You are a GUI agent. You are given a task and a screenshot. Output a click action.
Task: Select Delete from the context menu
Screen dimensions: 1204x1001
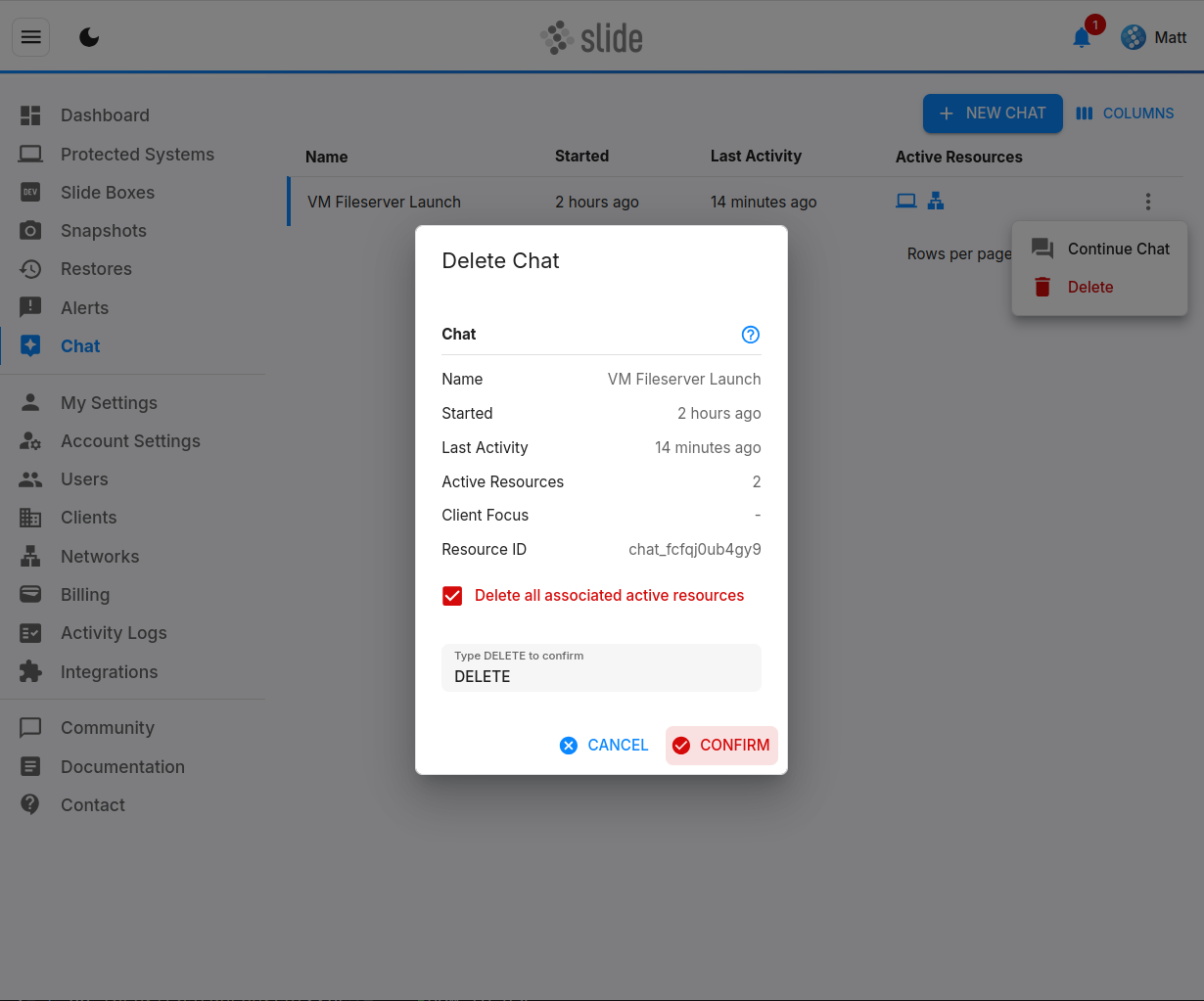[x=1100, y=288]
